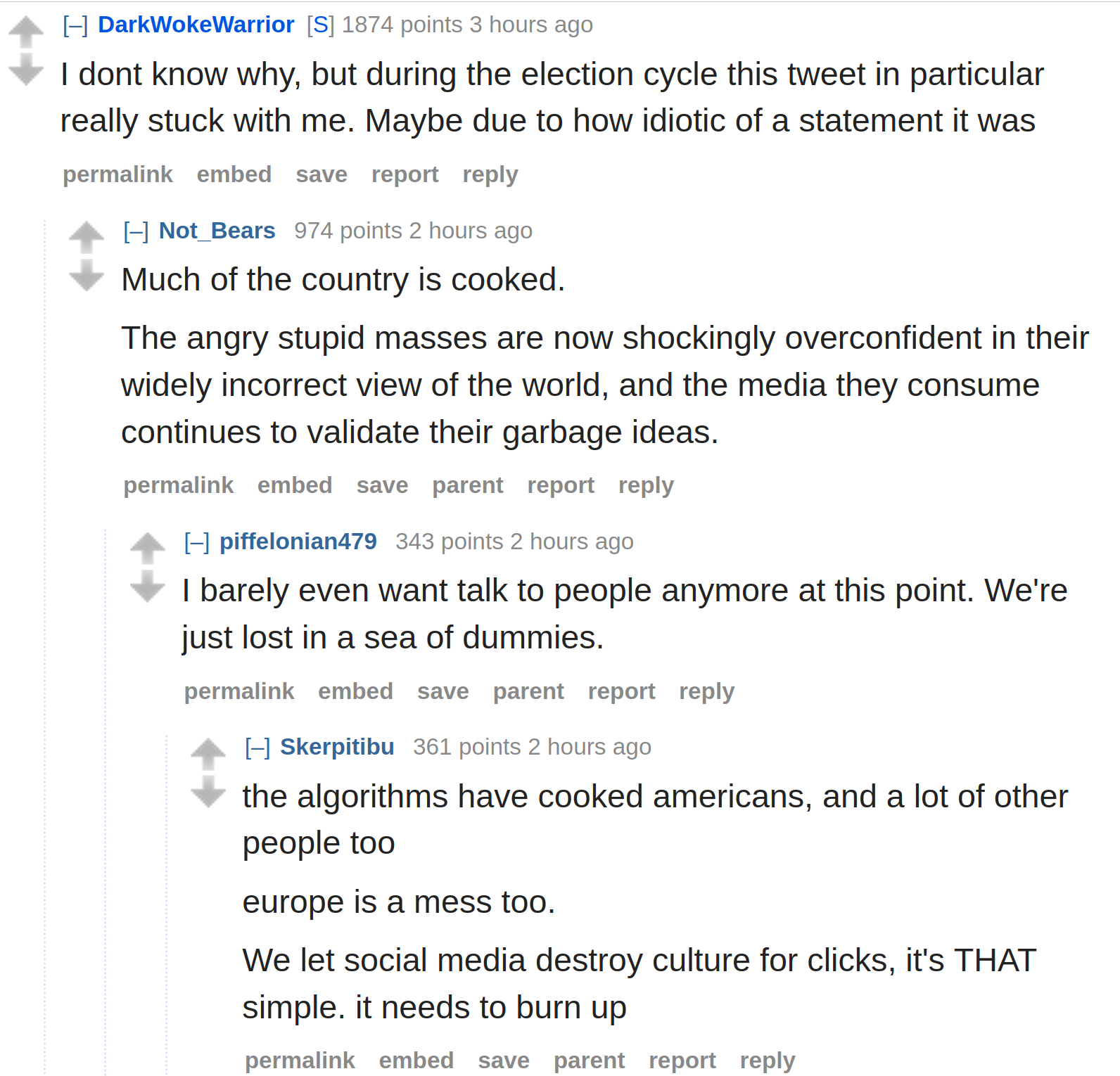The height and width of the screenshot is (1076, 1120).
Task: Open Skerpitibu's user profile
Action: (x=337, y=747)
